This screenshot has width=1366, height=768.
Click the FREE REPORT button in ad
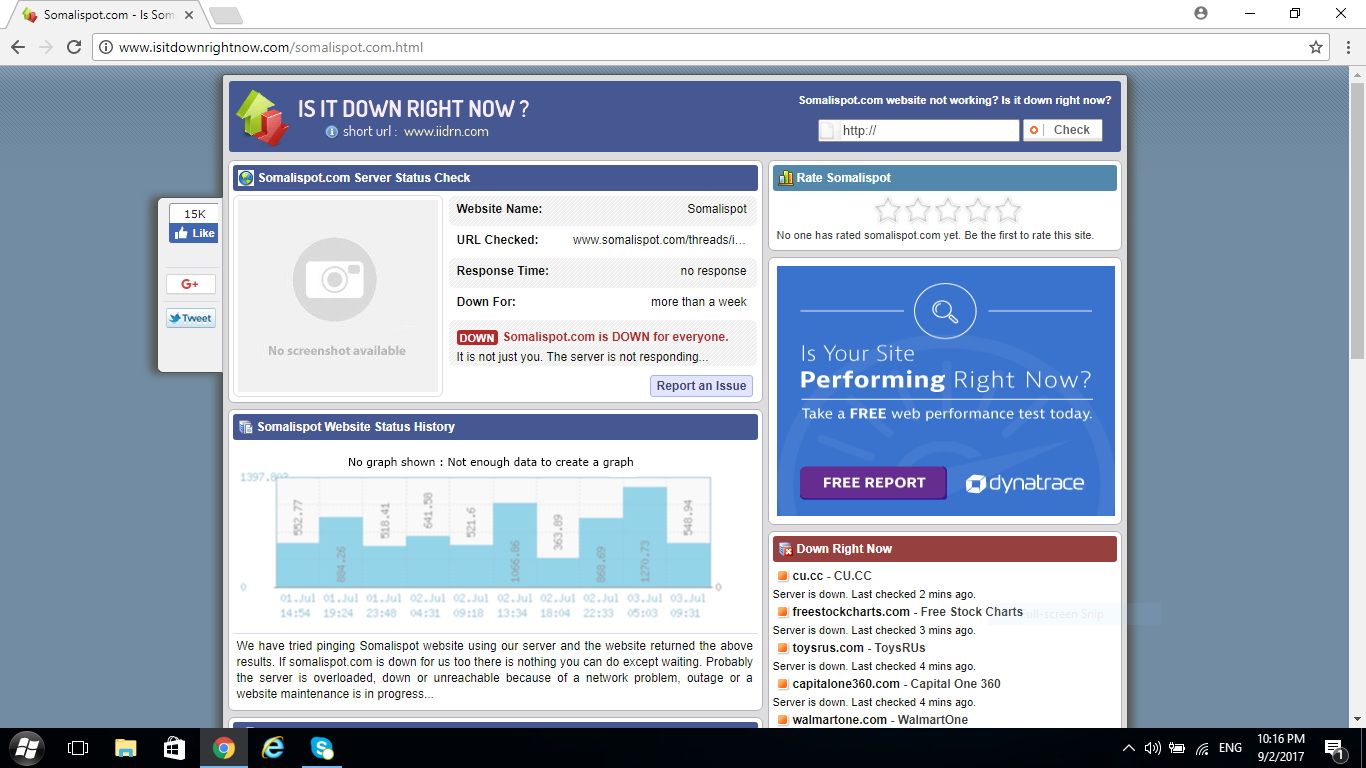point(873,483)
